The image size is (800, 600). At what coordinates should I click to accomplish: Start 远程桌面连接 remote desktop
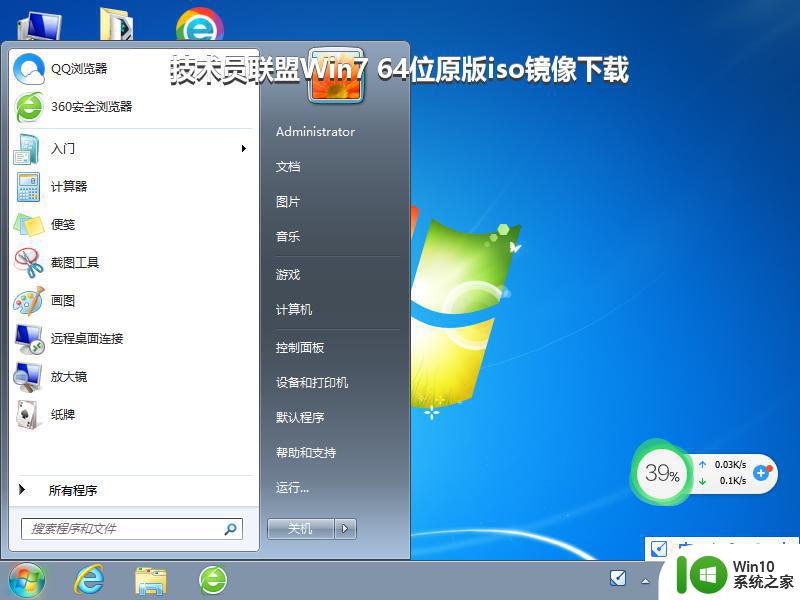[x=86, y=339]
